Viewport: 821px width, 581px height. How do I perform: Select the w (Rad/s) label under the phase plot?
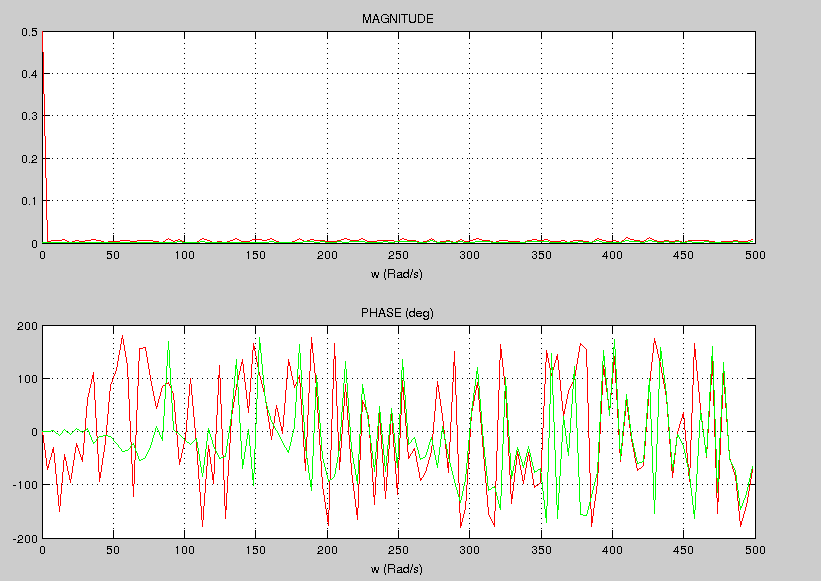(x=397, y=569)
